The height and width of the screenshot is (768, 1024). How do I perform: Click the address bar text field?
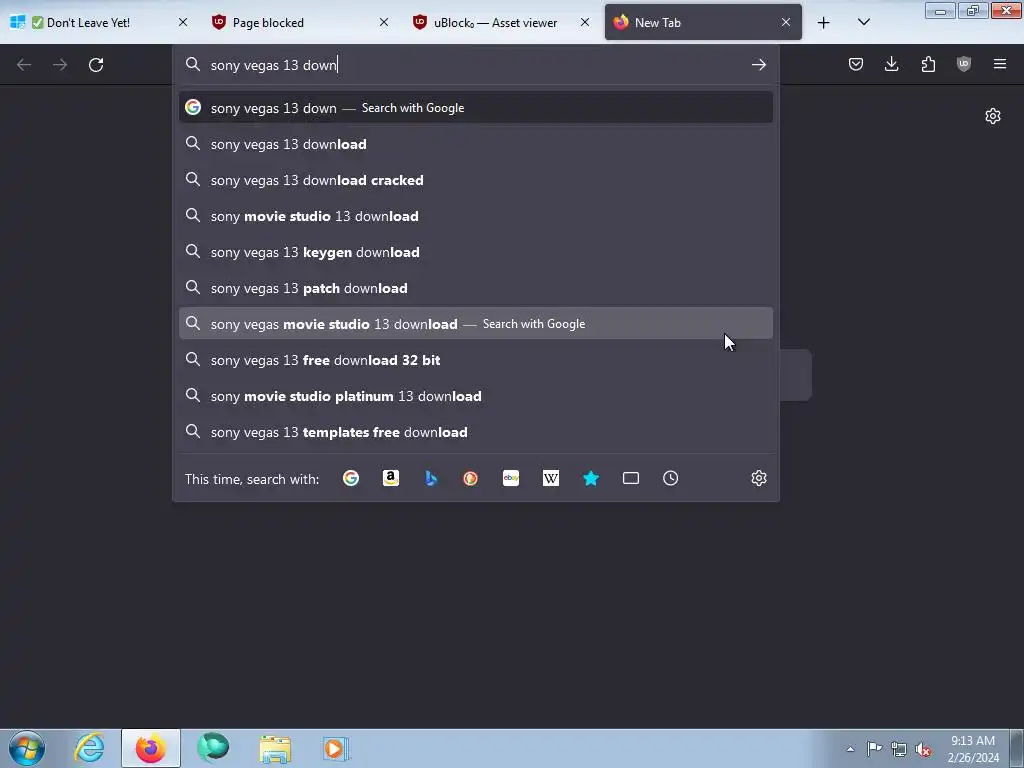click(x=475, y=65)
